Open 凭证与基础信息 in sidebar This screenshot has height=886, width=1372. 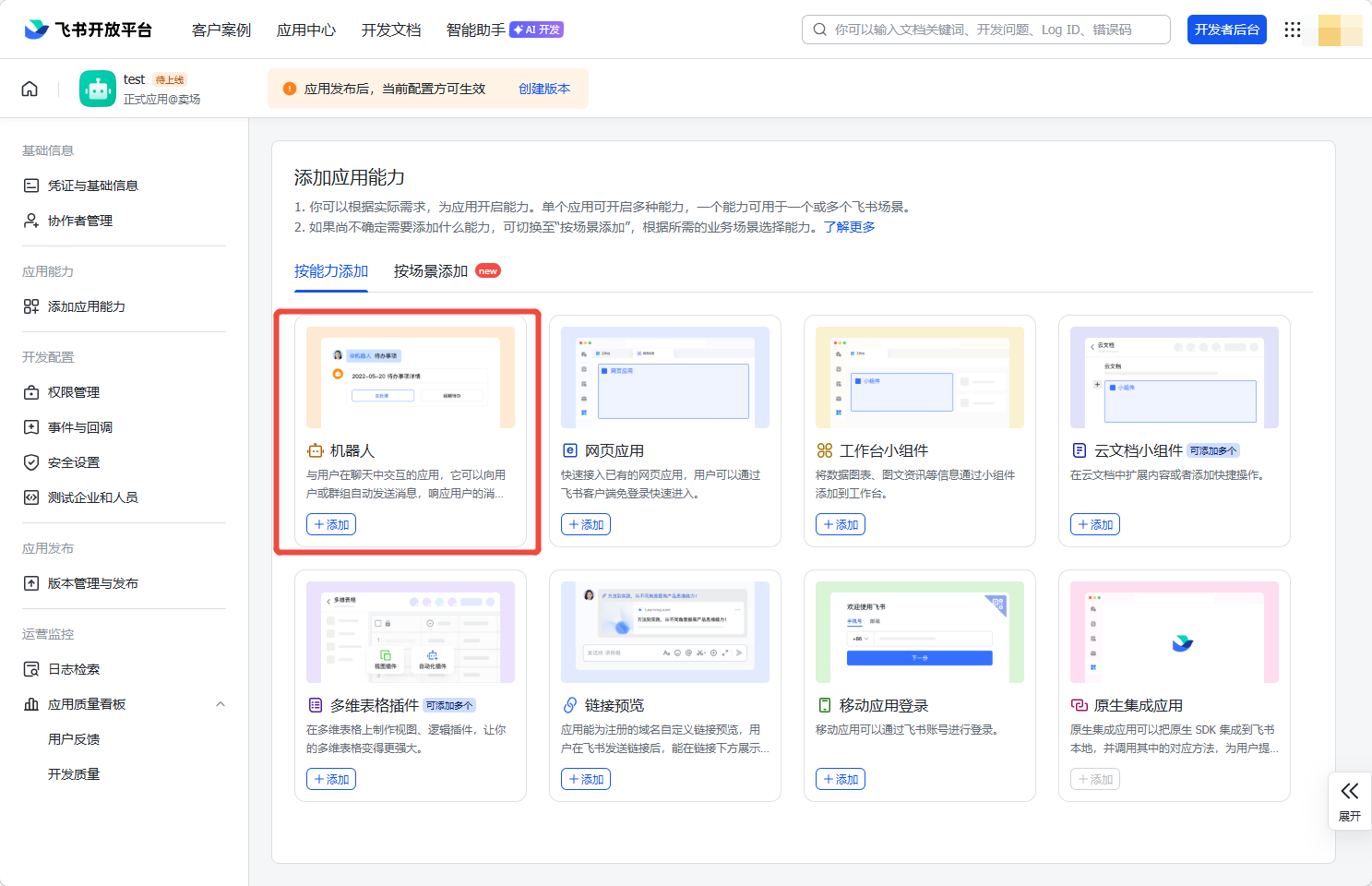(92, 186)
